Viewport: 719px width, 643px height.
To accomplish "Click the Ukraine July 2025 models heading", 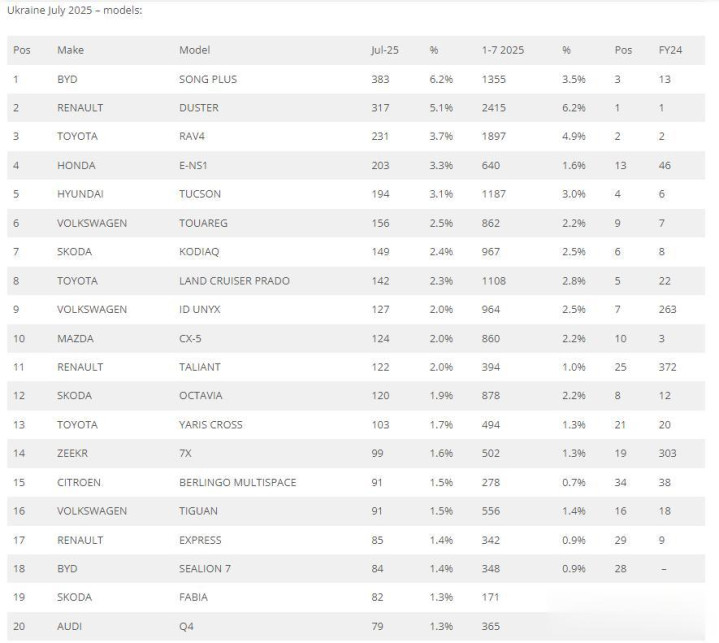I will pyautogui.click(x=74, y=10).
